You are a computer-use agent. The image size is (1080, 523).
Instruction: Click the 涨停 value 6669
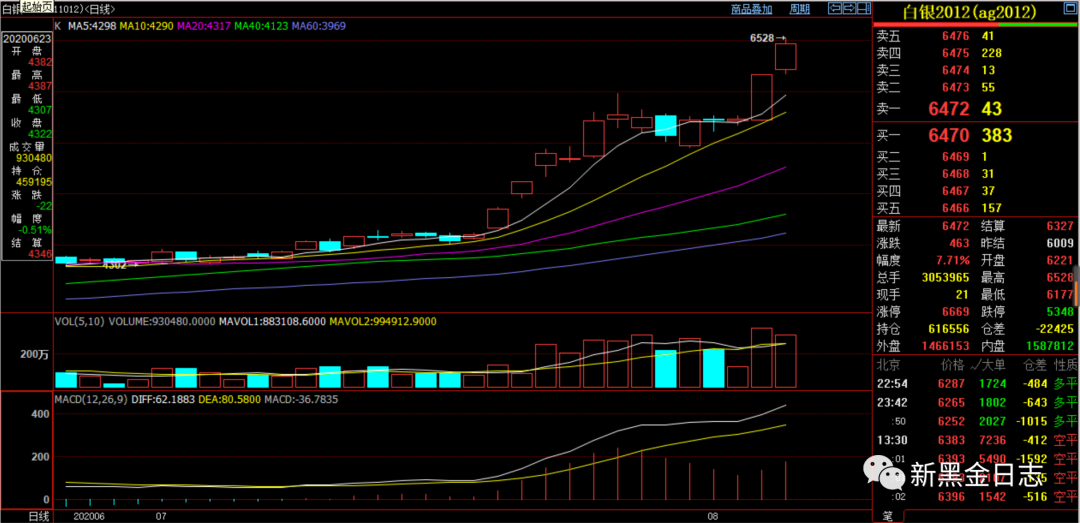coord(957,312)
